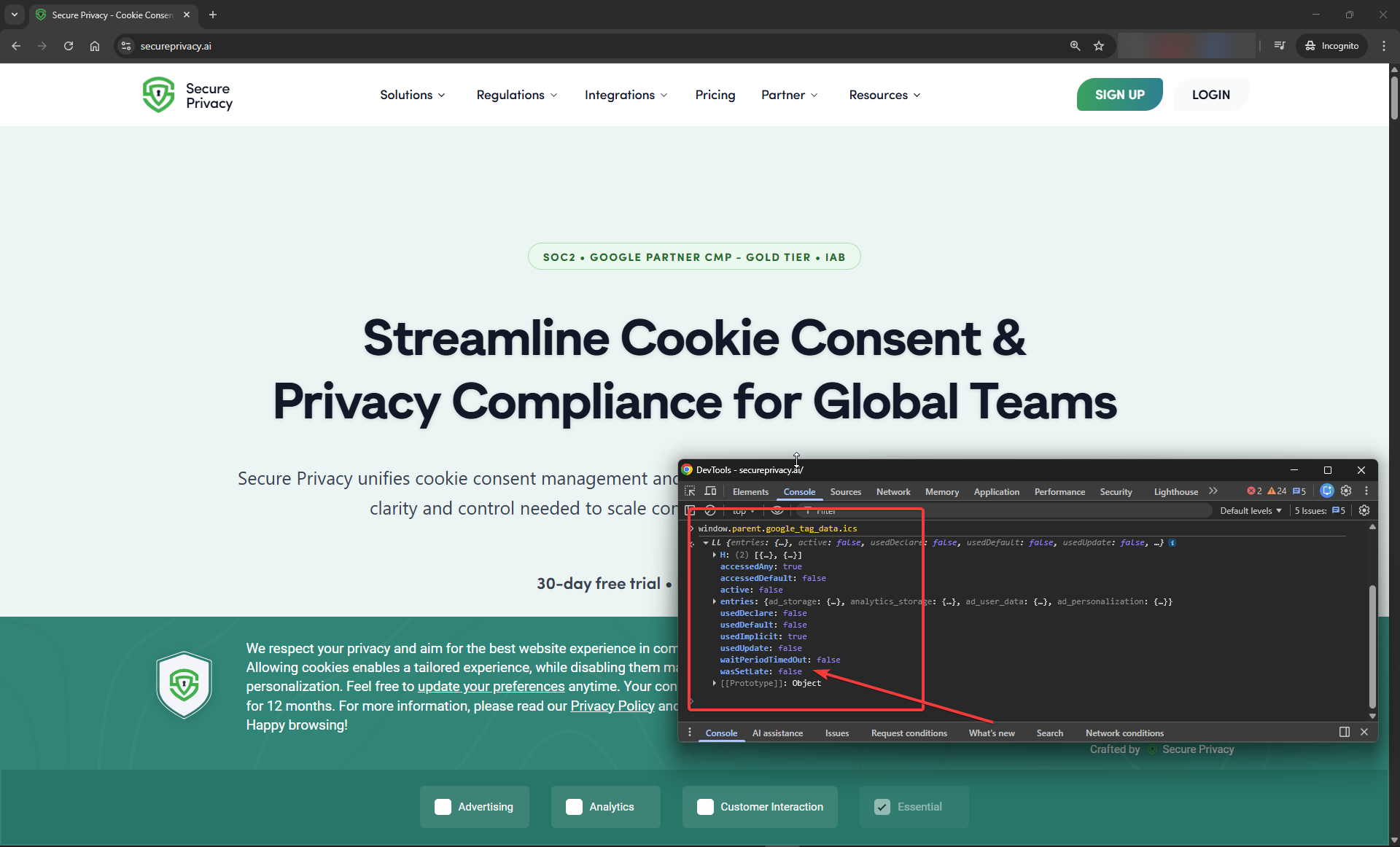Enable the Analytics cookie category

pyautogui.click(x=574, y=807)
